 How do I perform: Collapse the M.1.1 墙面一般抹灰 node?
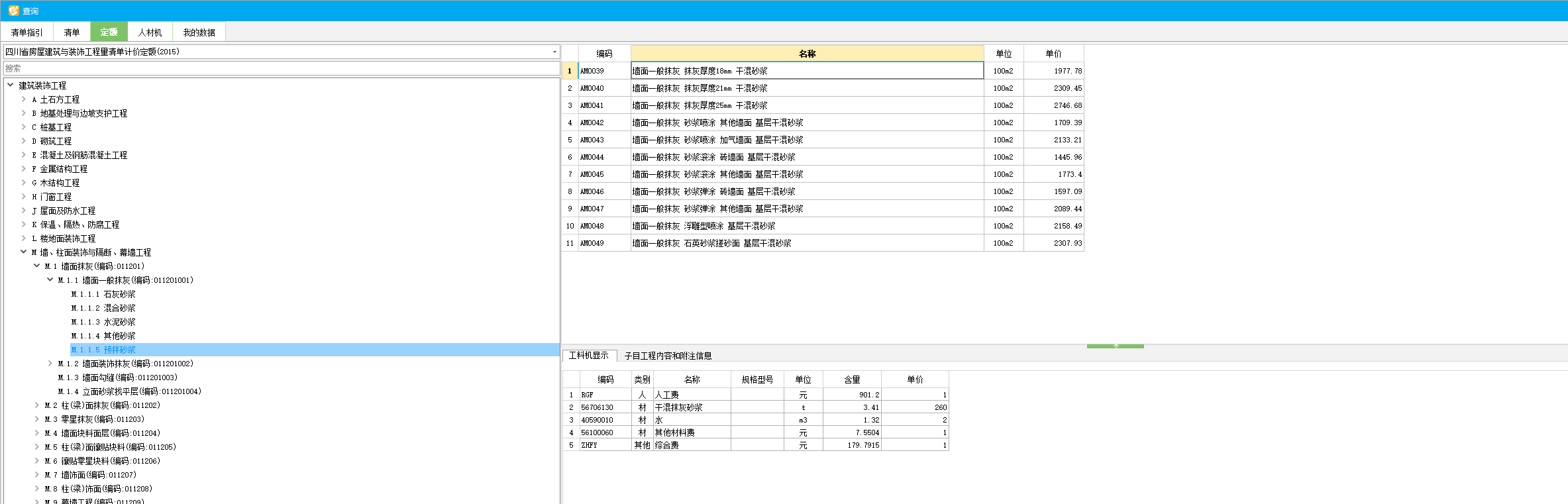pos(50,280)
